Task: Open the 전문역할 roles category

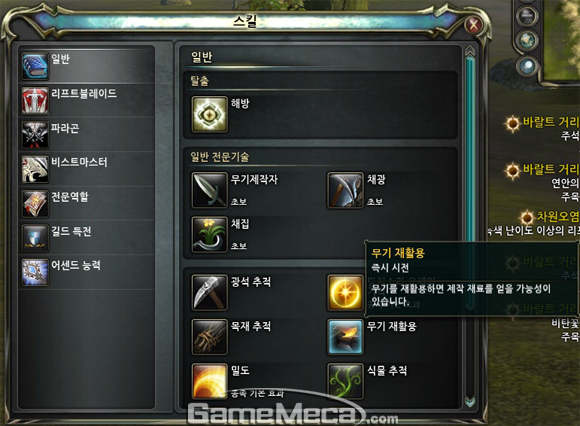Action: (87, 204)
